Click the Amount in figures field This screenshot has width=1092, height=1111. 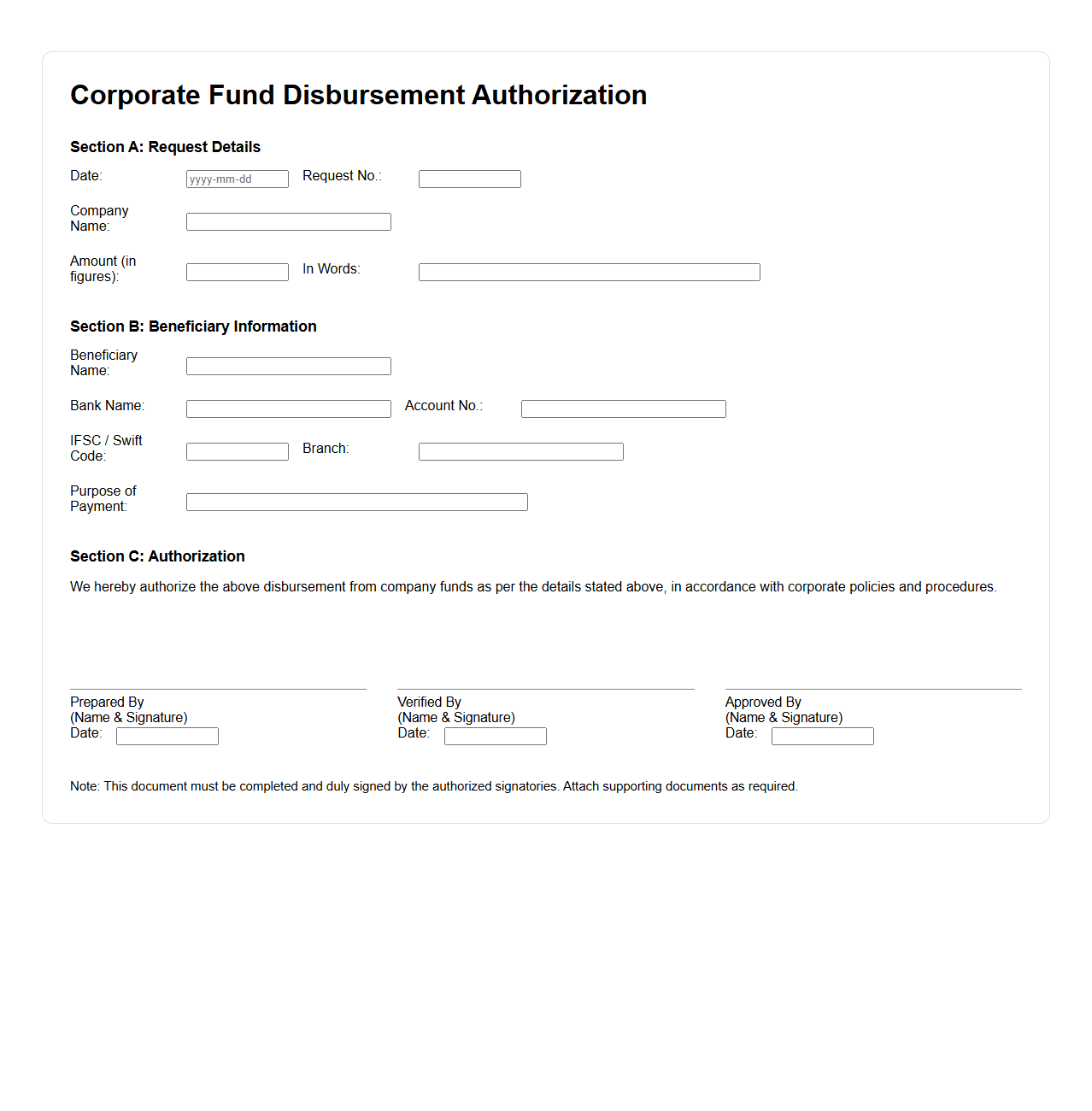click(237, 272)
